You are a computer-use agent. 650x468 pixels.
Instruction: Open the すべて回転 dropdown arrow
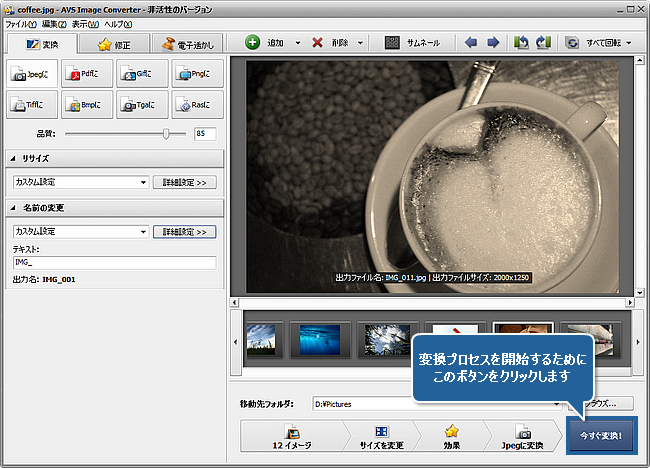(629, 43)
